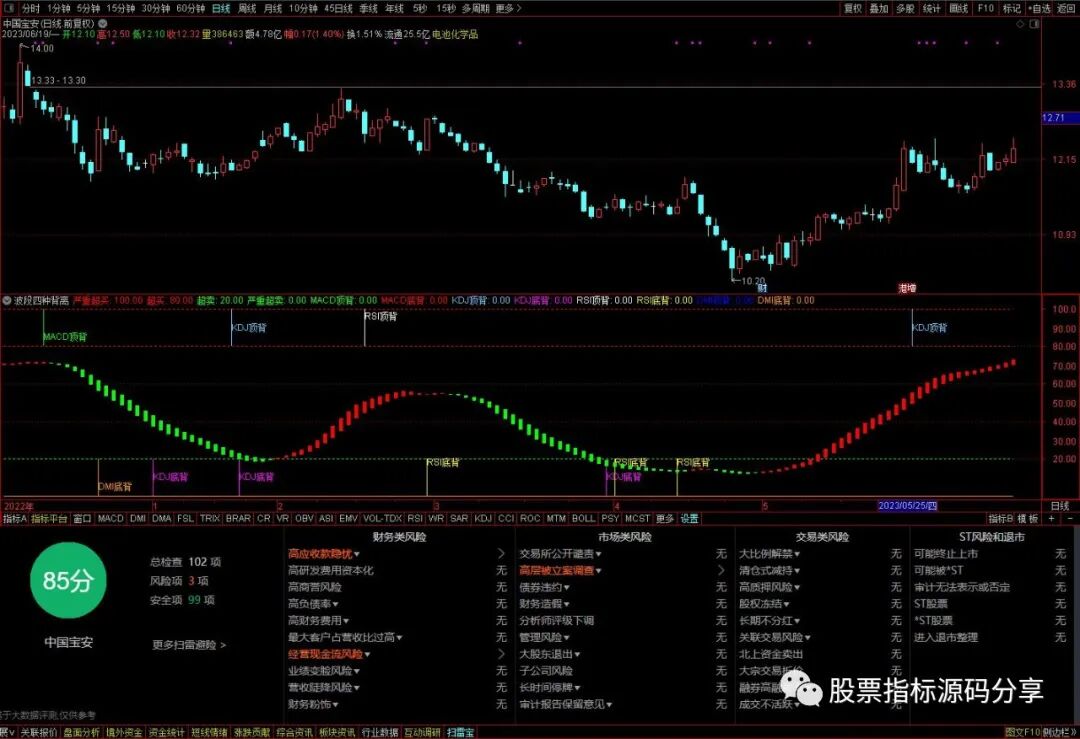
Task: Expand the 股权冻结 dropdown
Action: tap(786, 605)
